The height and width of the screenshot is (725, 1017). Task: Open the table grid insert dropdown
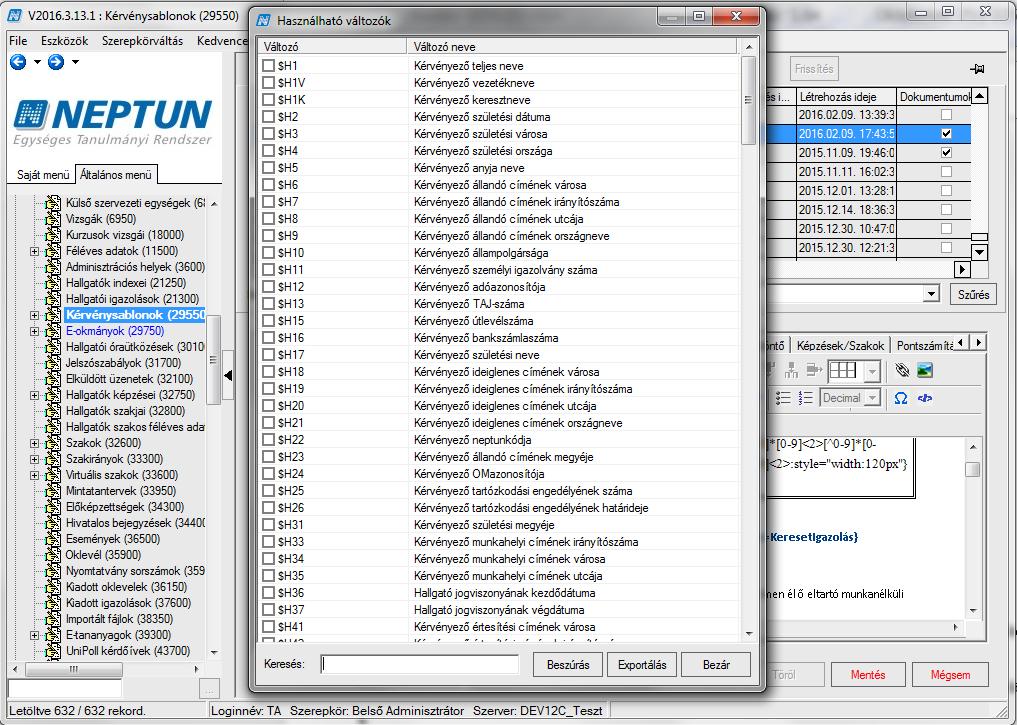(x=872, y=372)
